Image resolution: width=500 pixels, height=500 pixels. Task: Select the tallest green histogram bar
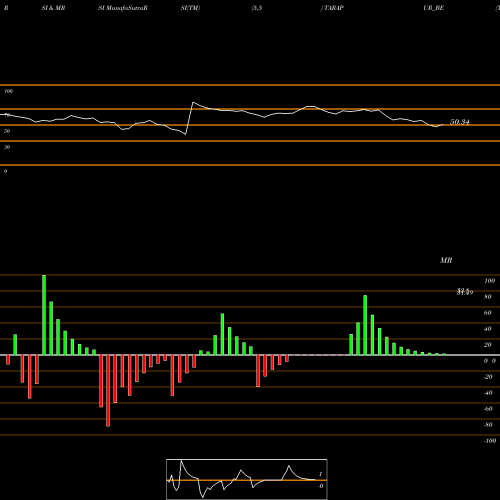(x=44, y=315)
